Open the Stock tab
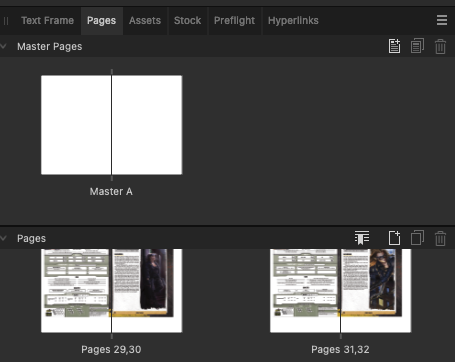Screen dimensions: 455x362 click(x=187, y=21)
